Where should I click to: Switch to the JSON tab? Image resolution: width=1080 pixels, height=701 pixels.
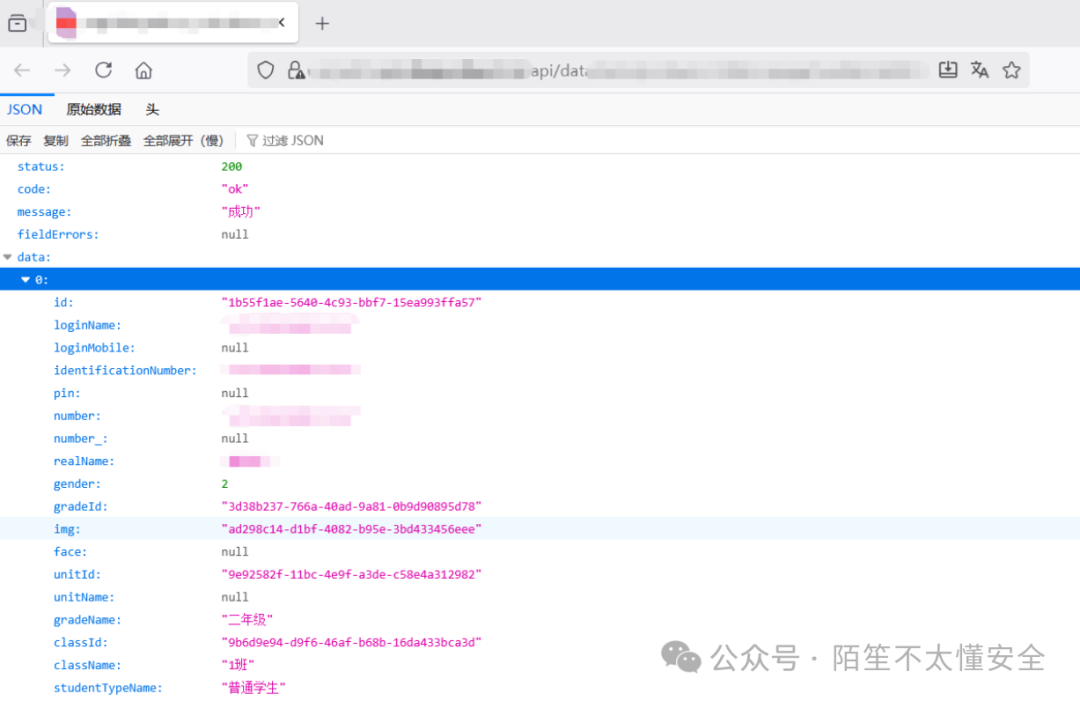coord(25,109)
